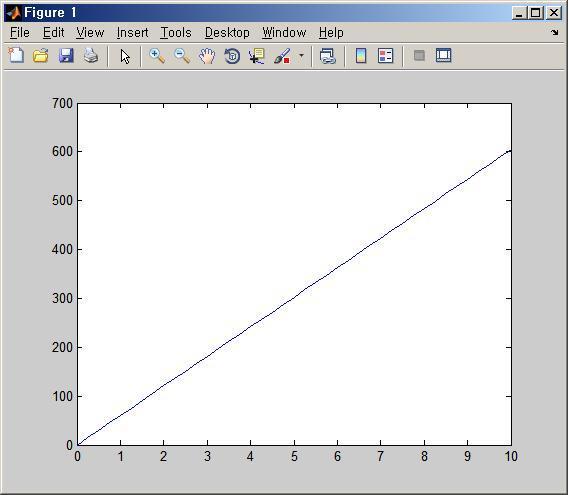This screenshot has width=568, height=495.
Task: Print the figure using printer icon
Action: [x=91, y=56]
